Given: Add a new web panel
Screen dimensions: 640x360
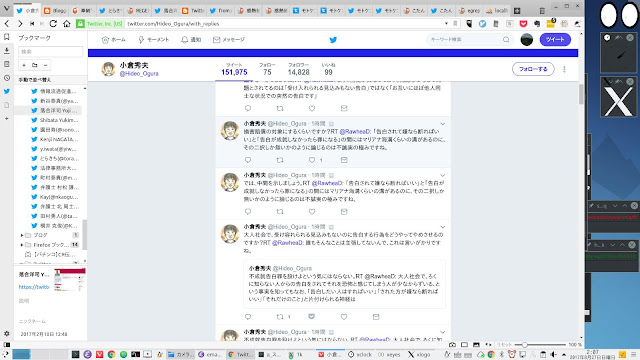Looking at the screenshot, I should pyautogui.click(x=7, y=118).
